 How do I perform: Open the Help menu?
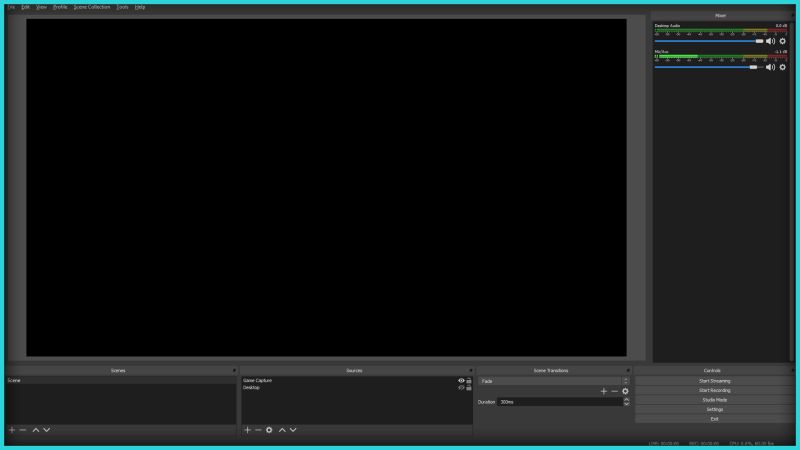[x=140, y=7]
